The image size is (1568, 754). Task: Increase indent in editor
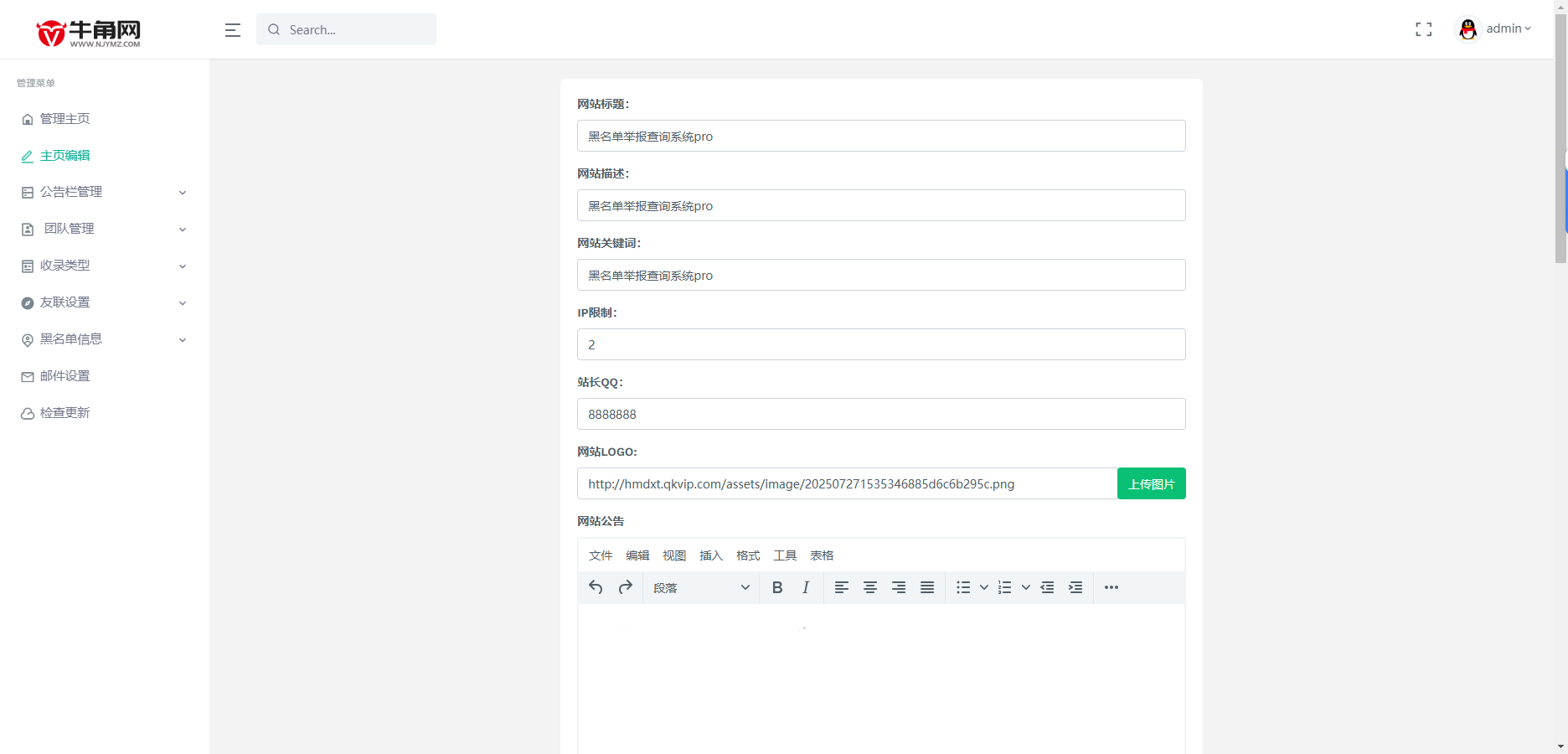[x=1075, y=587]
